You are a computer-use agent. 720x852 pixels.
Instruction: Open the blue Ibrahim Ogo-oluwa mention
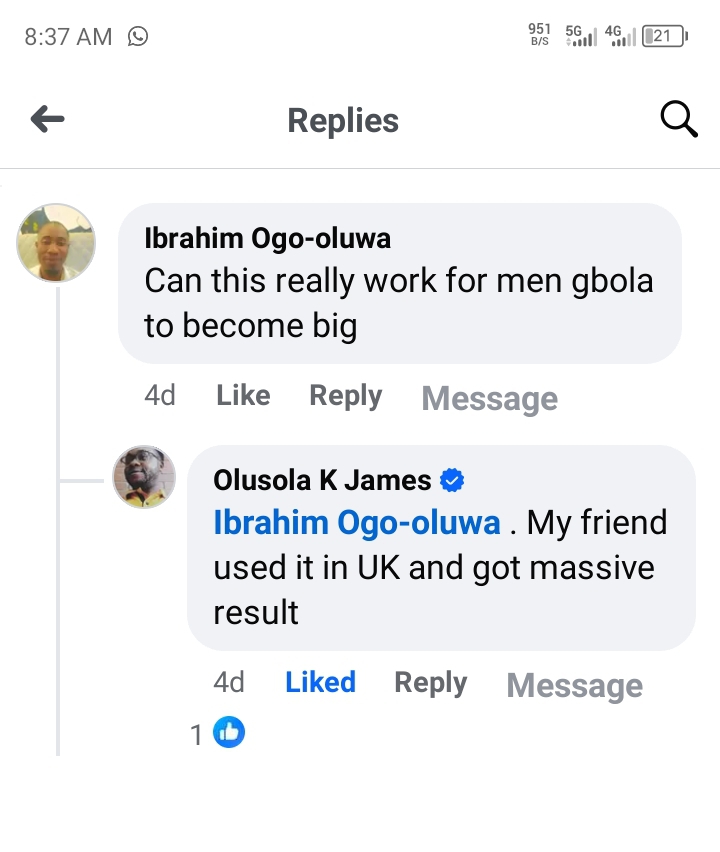point(357,523)
